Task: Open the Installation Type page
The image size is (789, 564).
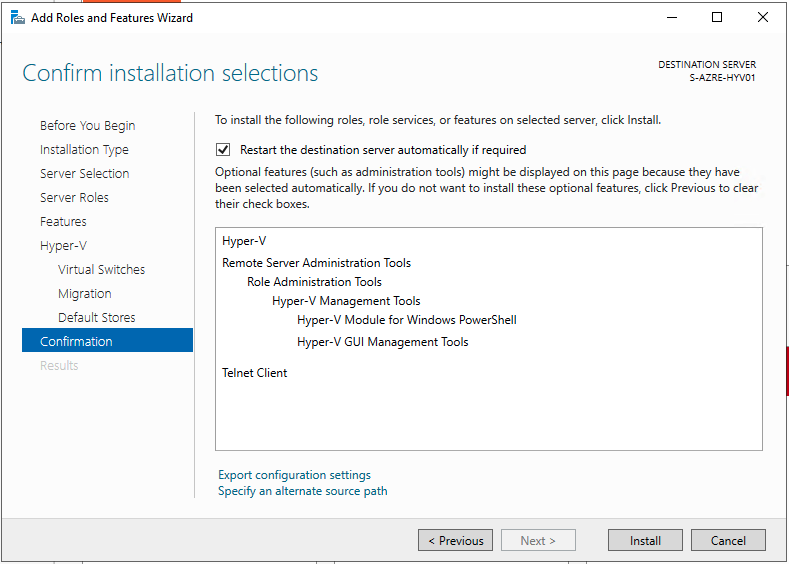Action: point(84,150)
